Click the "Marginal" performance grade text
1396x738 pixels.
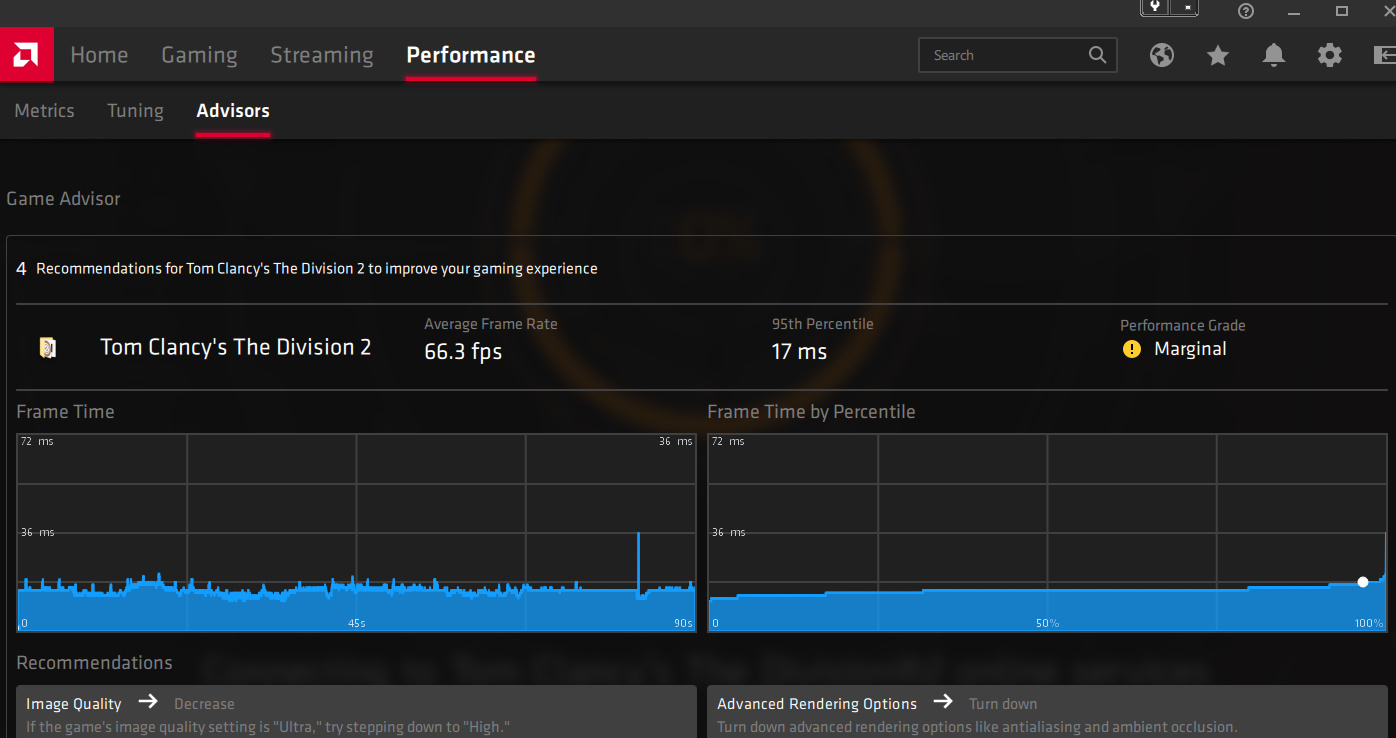click(x=1190, y=349)
